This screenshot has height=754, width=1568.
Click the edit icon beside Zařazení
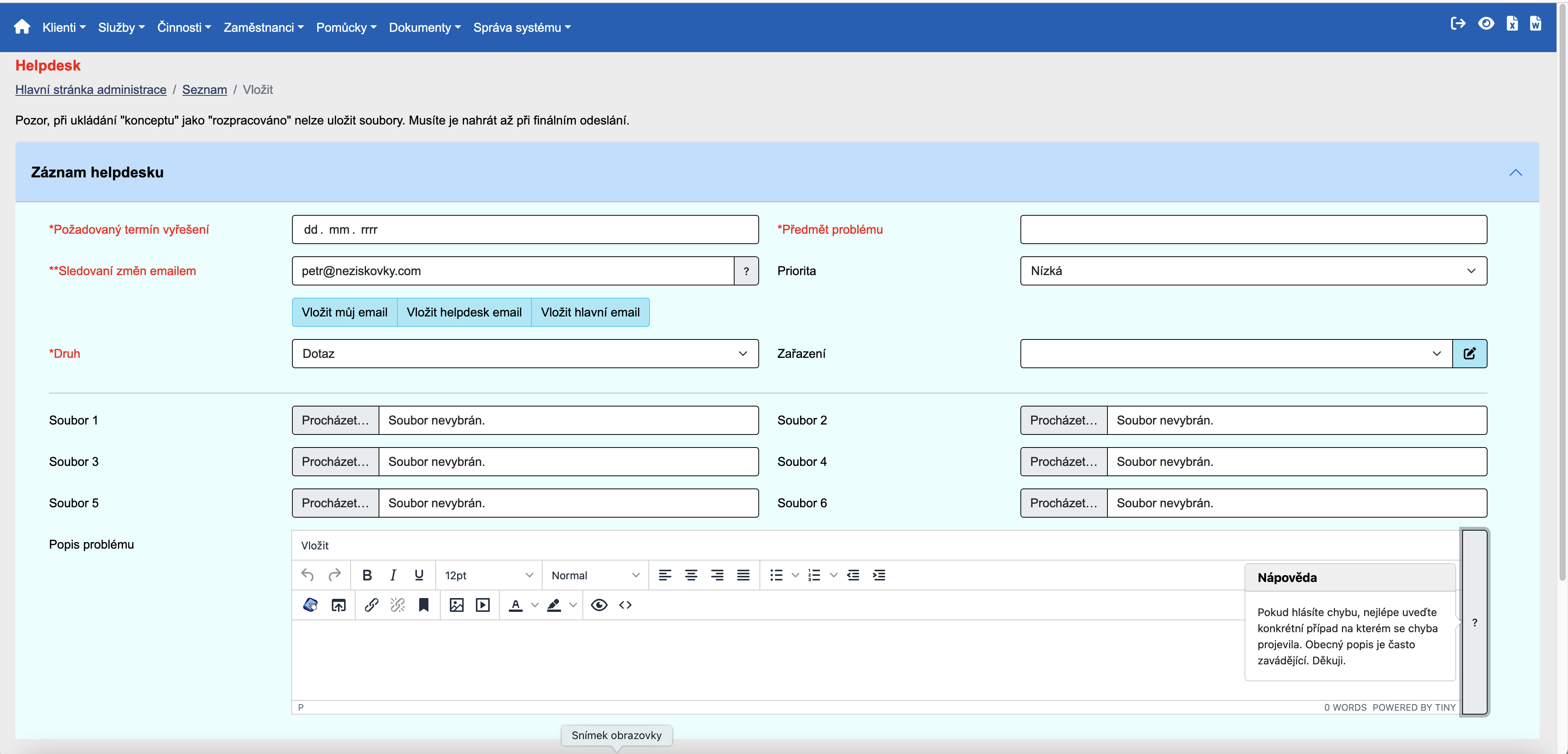(x=1470, y=354)
